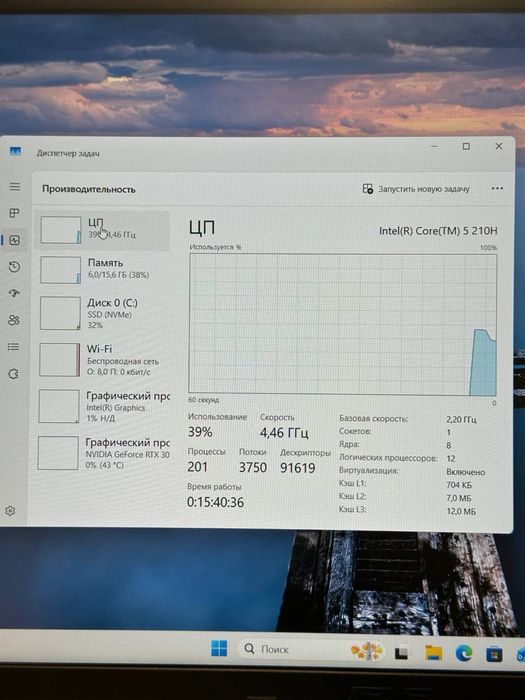The width and height of the screenshot is (525, 700).
Task: Click the 'Логических процессоров:' label
Action: [x=388, y=458]
